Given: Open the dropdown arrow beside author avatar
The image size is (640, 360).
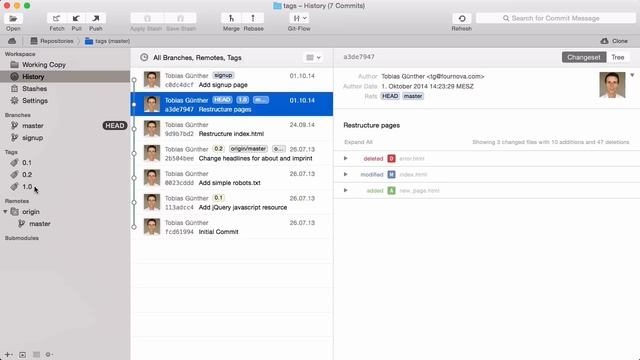Looking at the screenshot, I should click(x=632, y=75).
